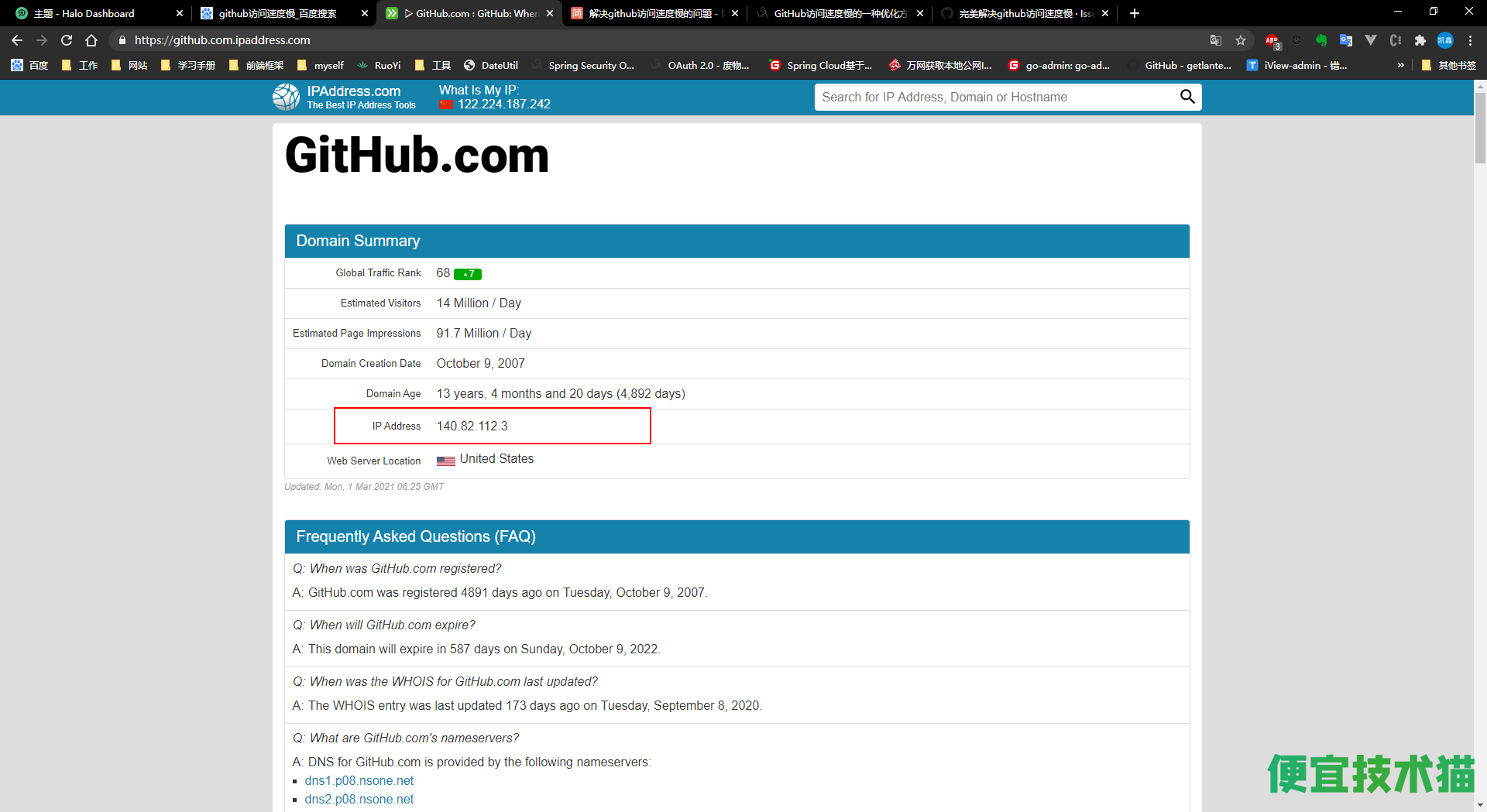Toggle the bookmark star for this page
Viewport: 1487px width, 812px height.
tap(1241, 40)
